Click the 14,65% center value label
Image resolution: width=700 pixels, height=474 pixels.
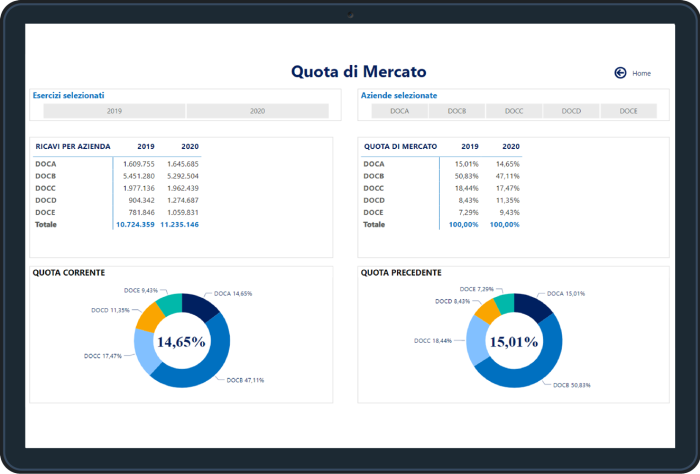179,341
